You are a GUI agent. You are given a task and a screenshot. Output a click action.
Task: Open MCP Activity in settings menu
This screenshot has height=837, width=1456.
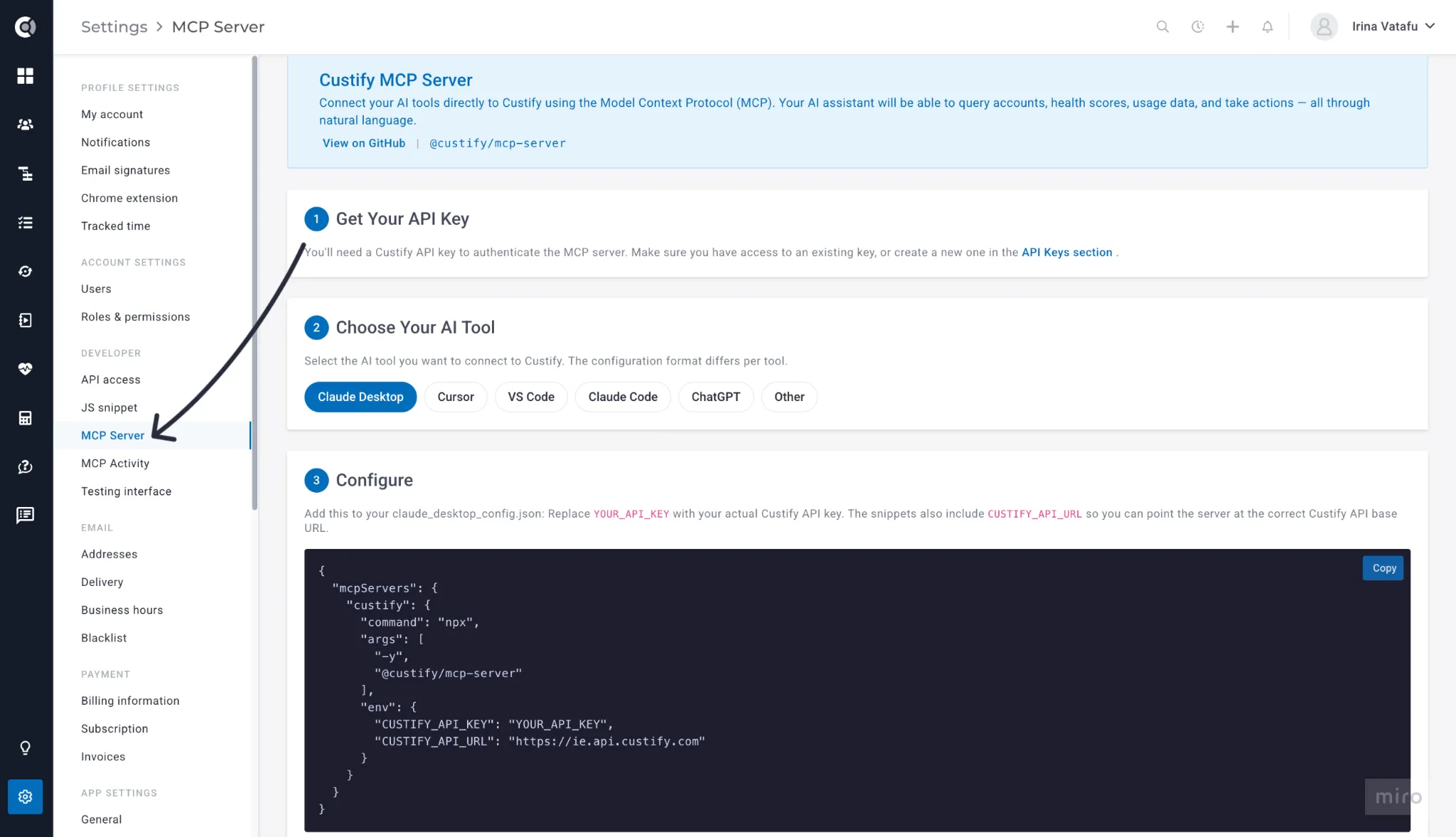[115, 463]
